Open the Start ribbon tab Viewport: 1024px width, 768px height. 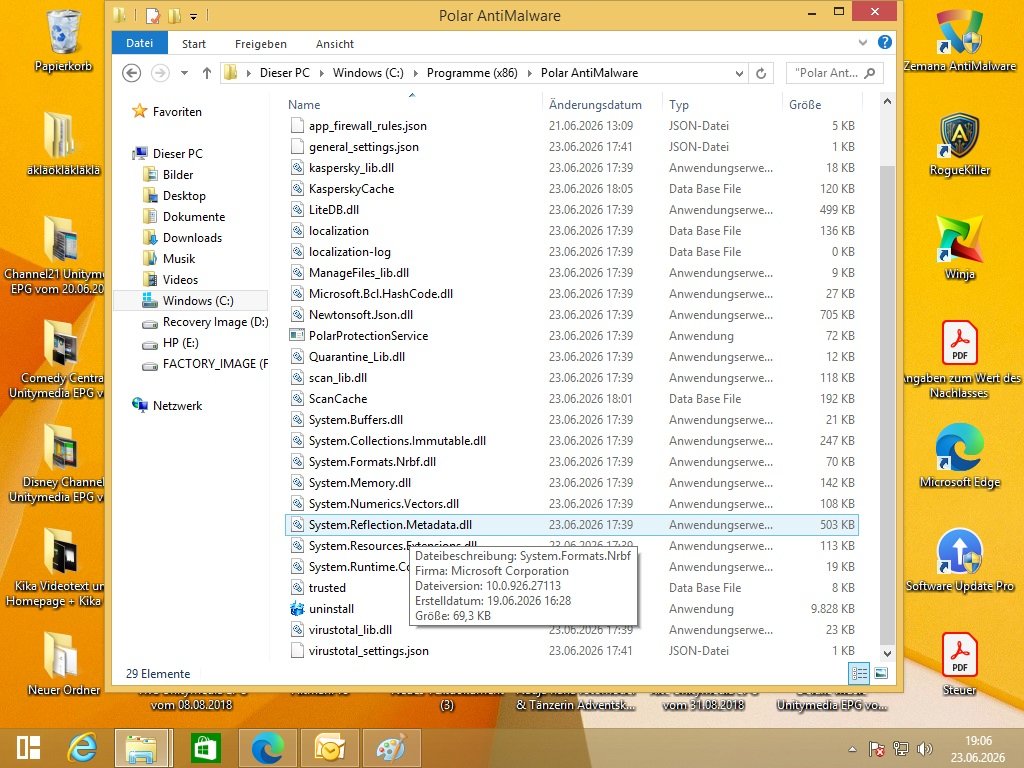coord(194,44)
